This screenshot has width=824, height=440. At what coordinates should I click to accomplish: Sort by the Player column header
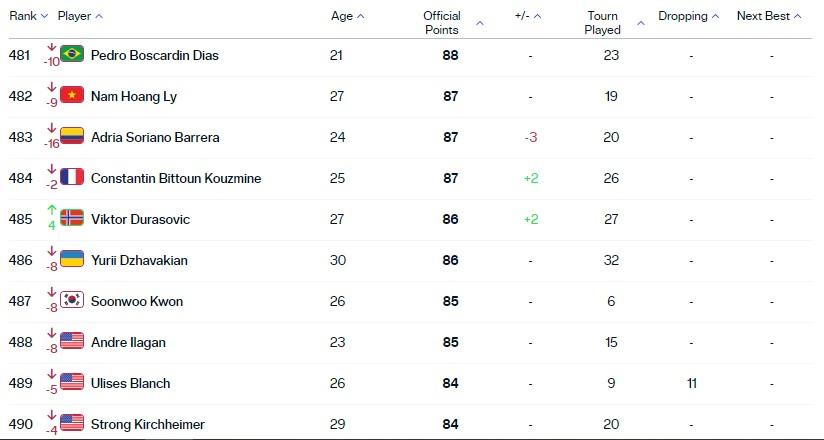(80, 16)
